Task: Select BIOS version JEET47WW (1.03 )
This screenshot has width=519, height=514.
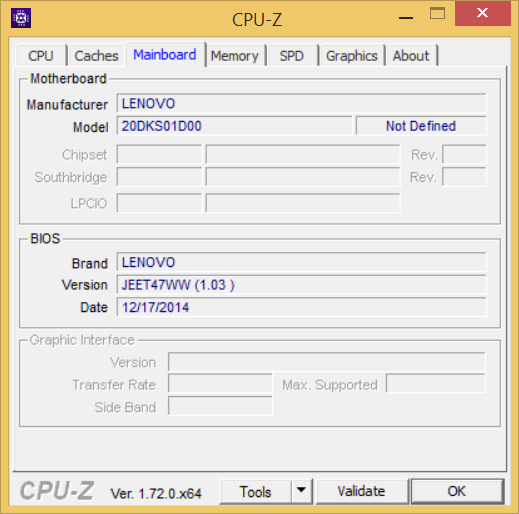Action: pos(301,285)
